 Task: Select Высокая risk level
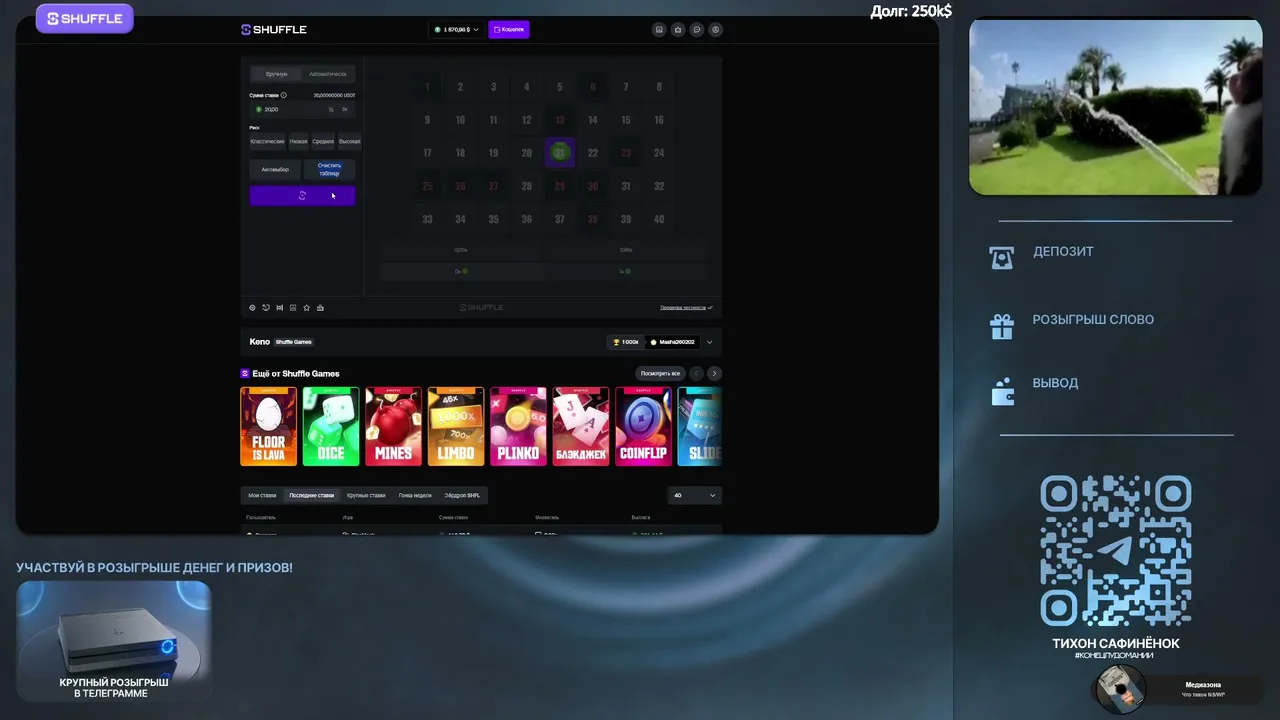[349, 141]
